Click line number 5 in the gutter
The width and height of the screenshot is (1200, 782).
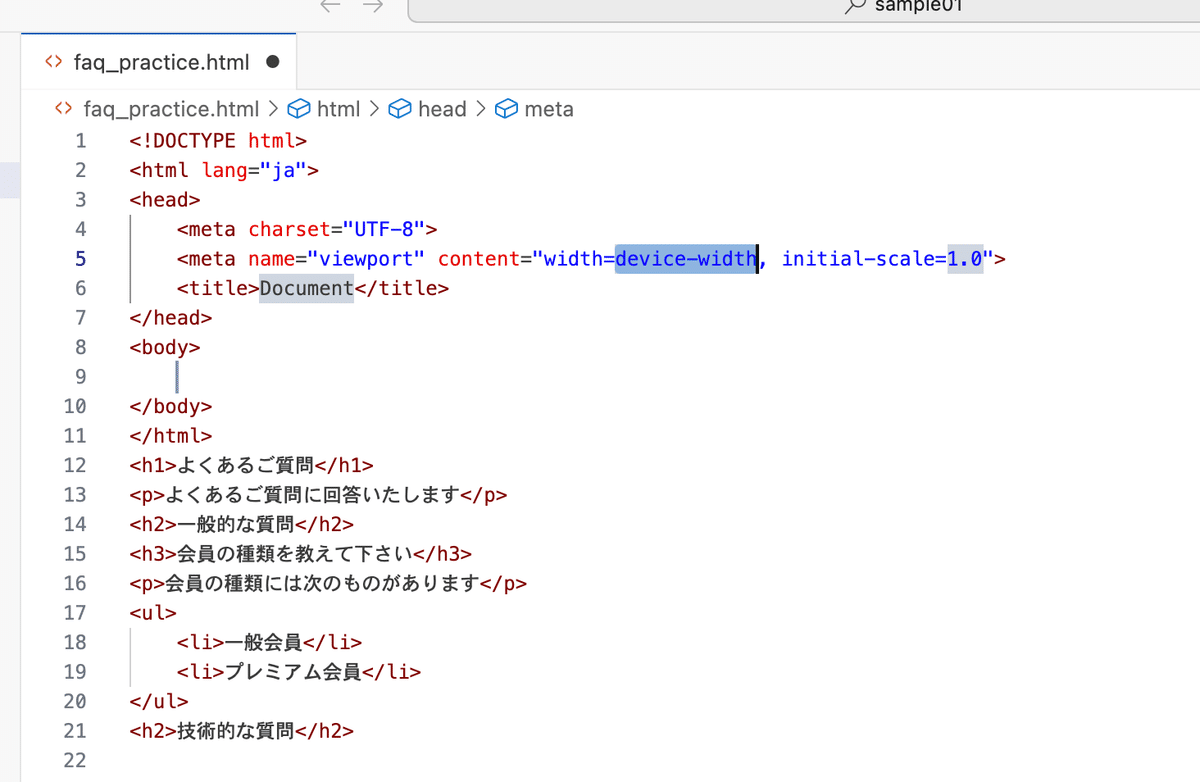point(81,258)
